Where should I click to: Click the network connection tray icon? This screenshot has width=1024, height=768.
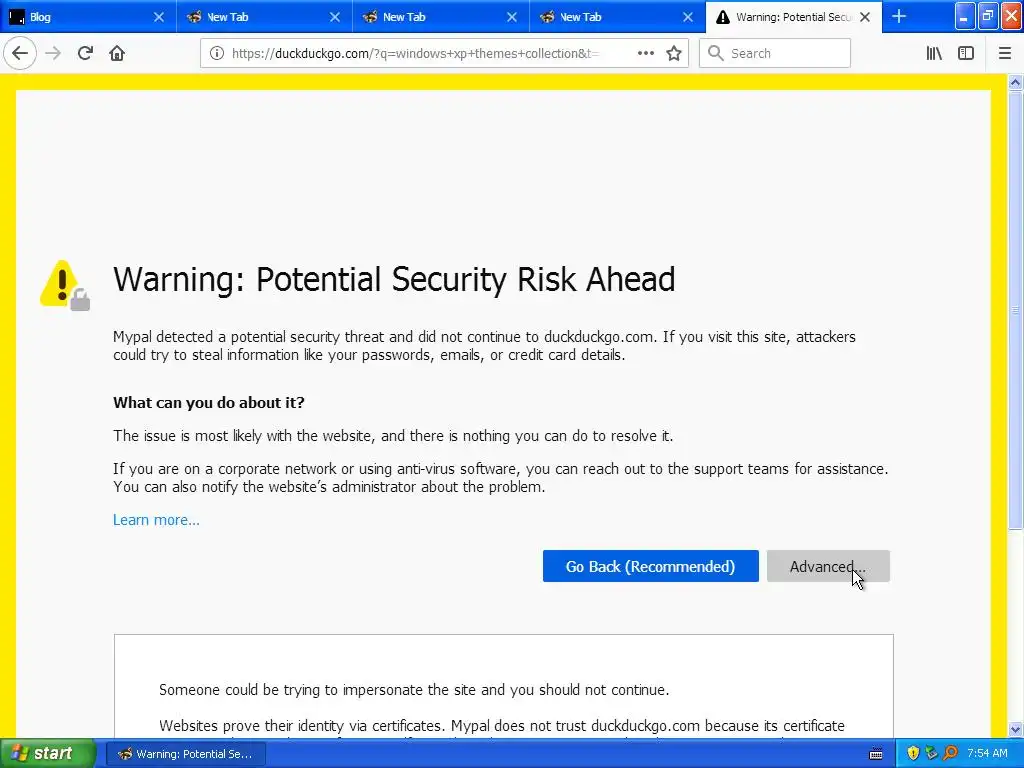pyautogui.click(x=931, y=754)
